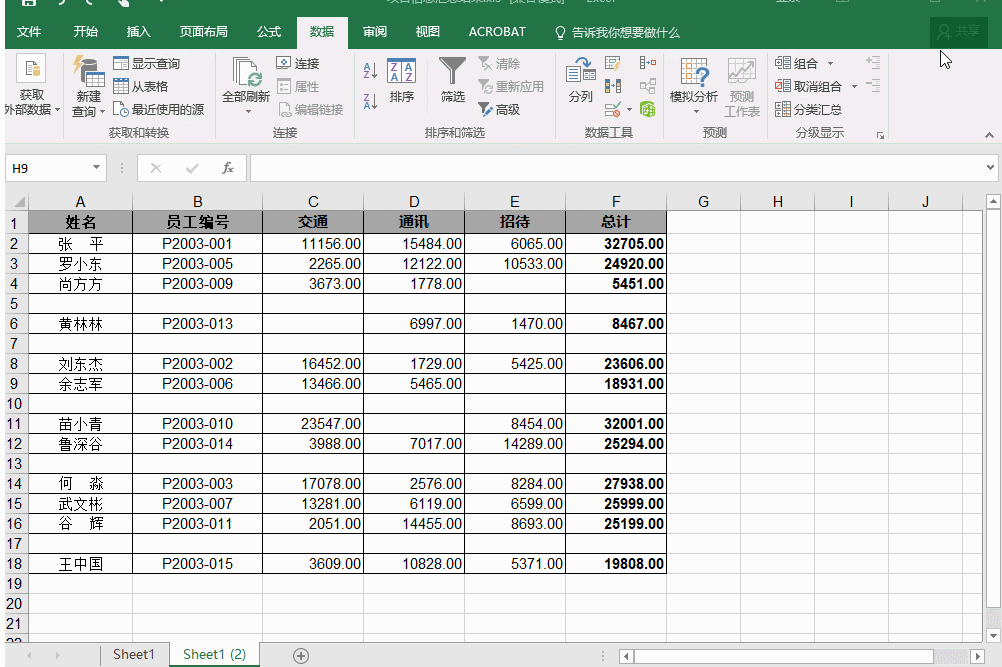Click the cell containing 32705.00

pyautogui.click(x=616, y=243)
